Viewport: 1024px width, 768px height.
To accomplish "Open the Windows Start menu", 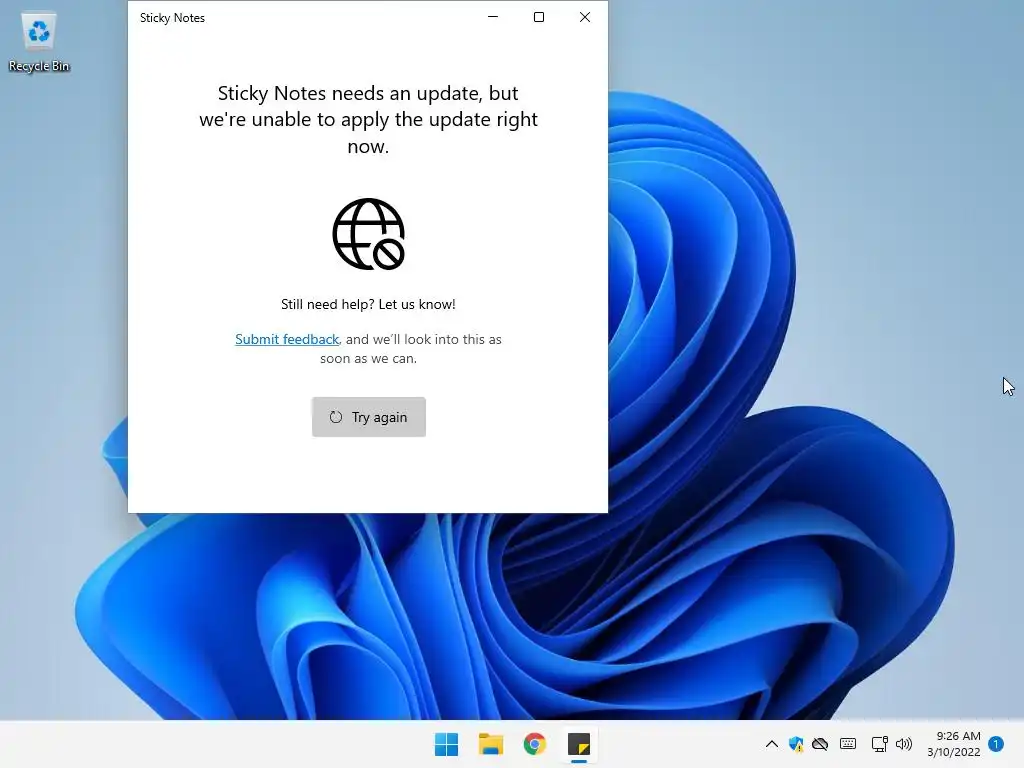I will 447,744.
